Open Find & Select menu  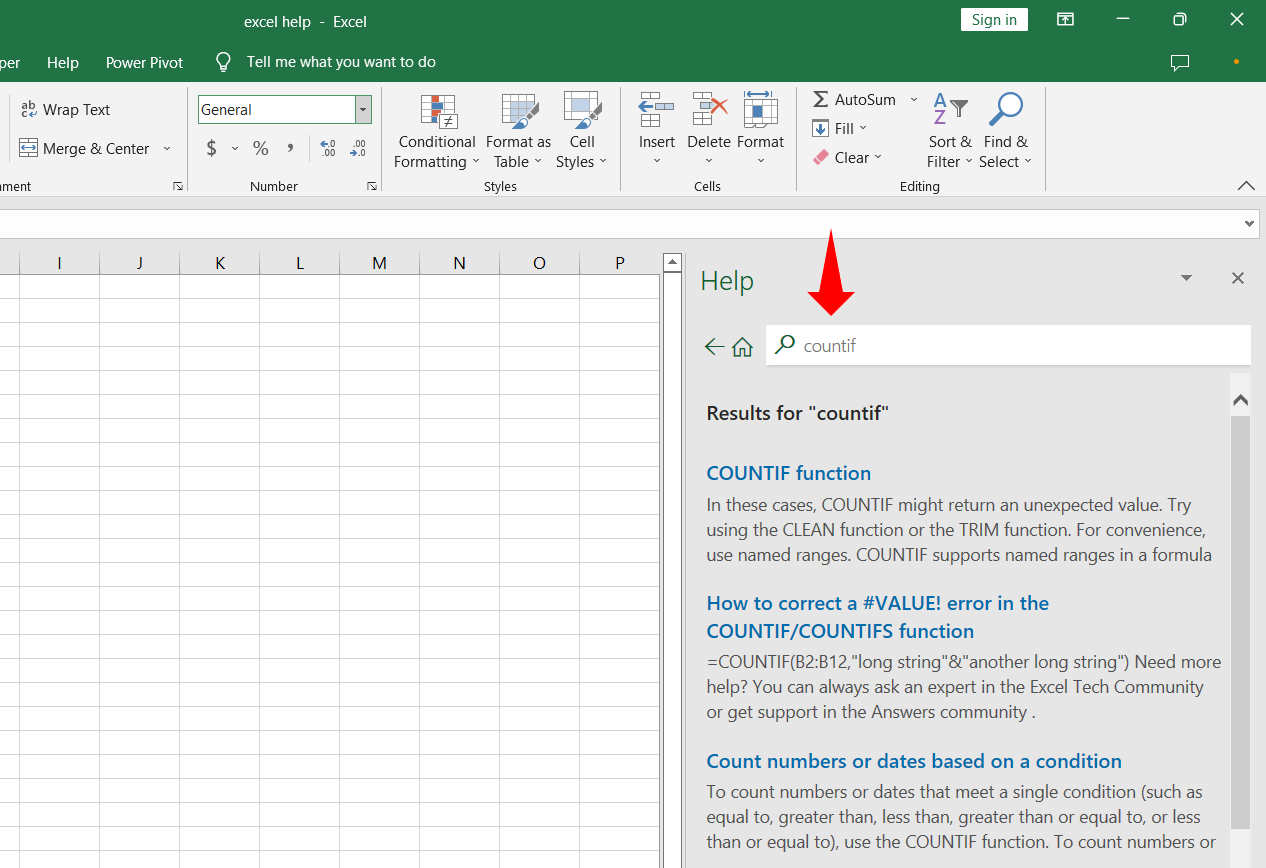click(x=1005, y=132)
